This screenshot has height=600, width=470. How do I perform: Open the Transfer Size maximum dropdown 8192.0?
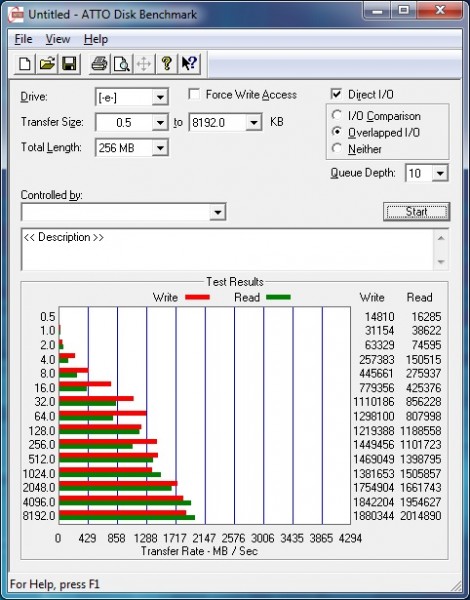(254, 123)
